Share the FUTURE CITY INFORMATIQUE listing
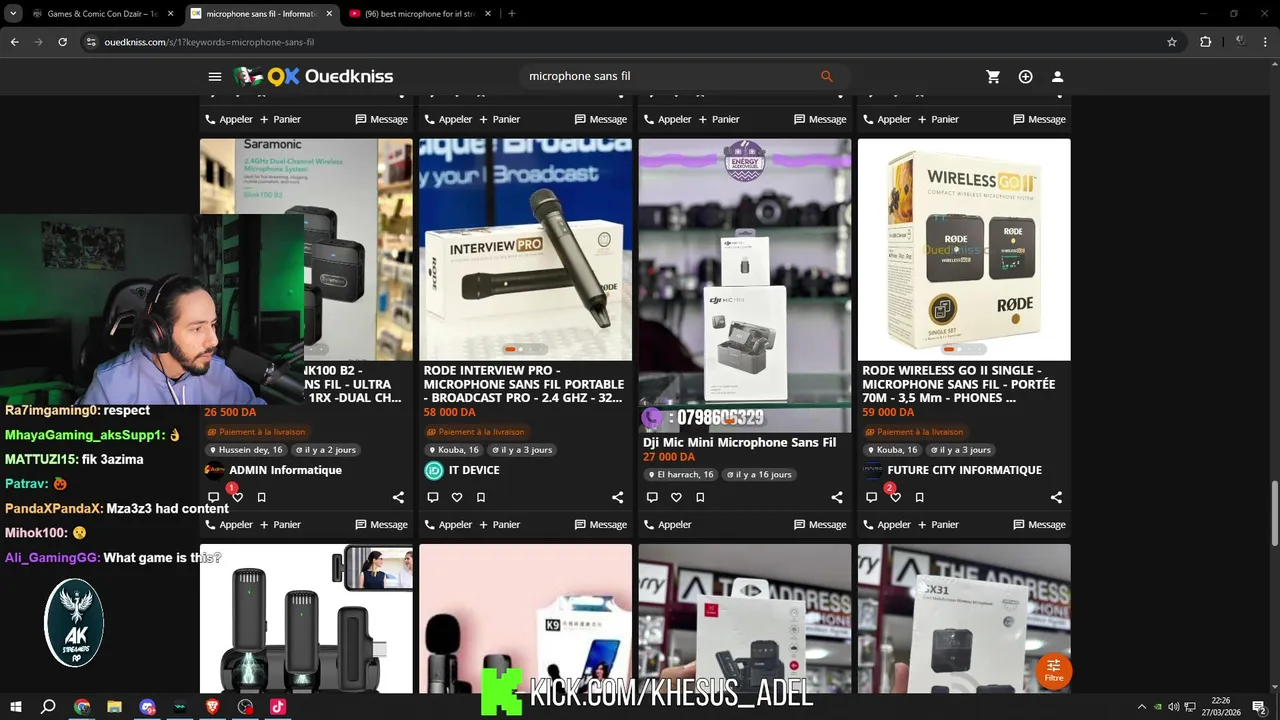The height and width of the screenshot is (720, 1280). click(1056, 497)
